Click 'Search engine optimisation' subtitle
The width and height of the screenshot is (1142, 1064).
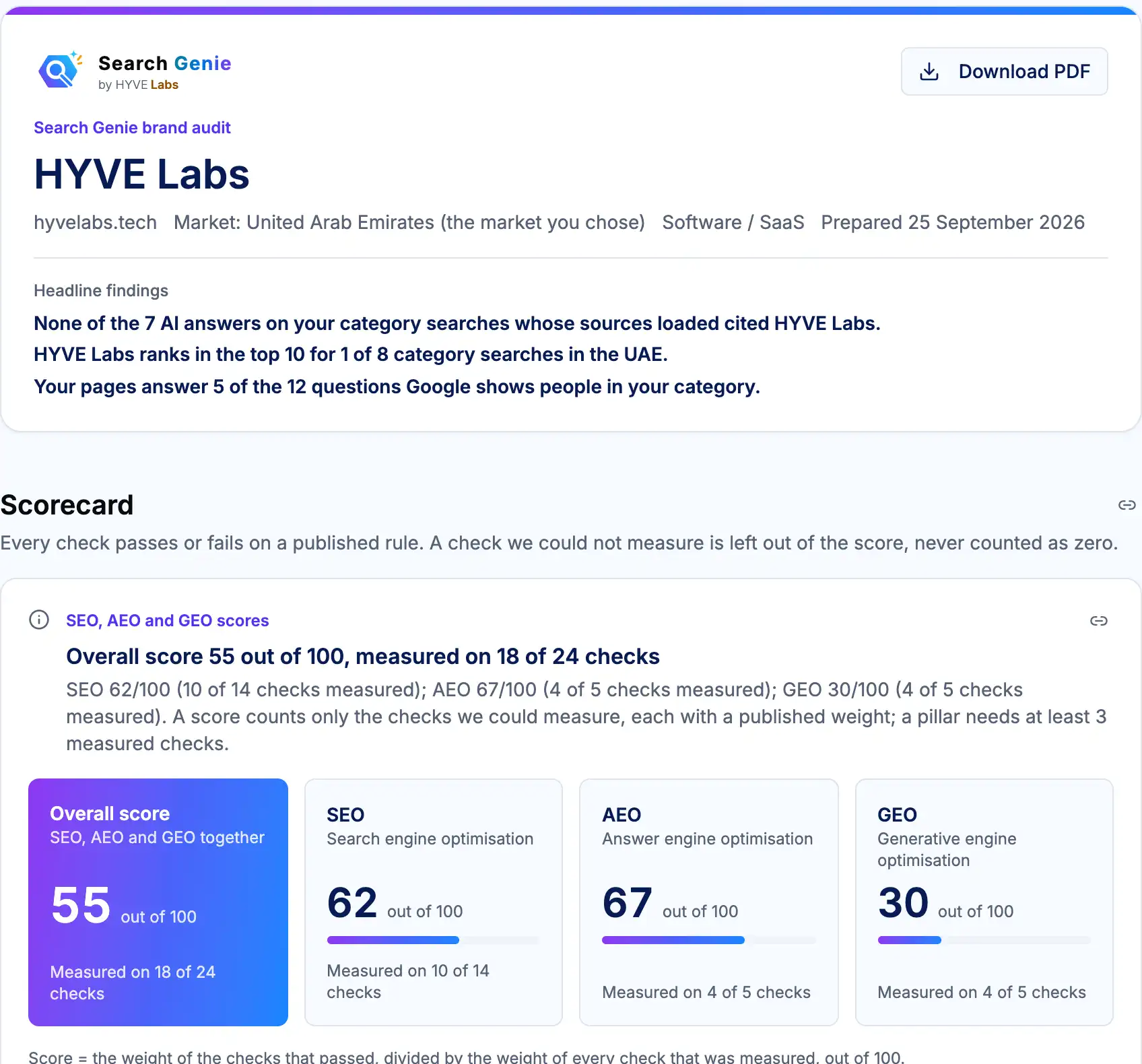430,839
